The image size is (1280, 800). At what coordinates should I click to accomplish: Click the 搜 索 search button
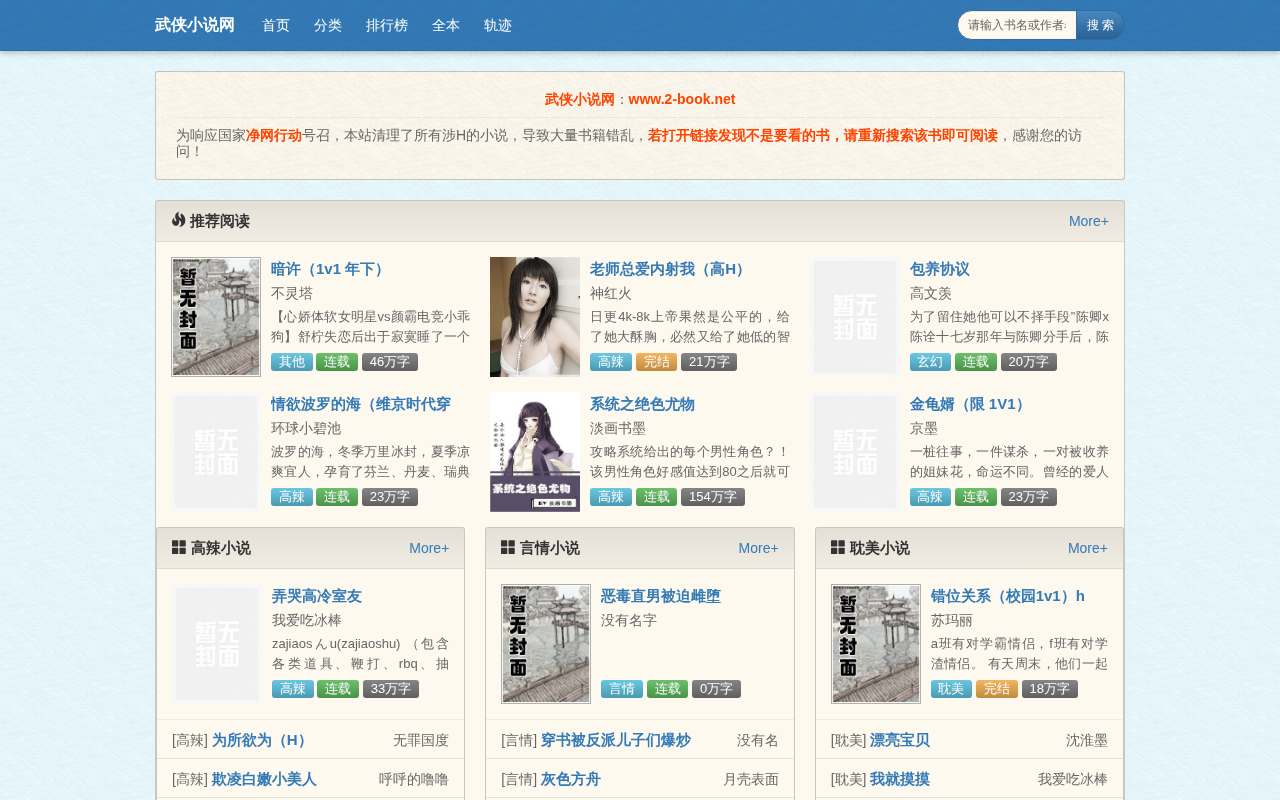click(x=1100, y=25)
